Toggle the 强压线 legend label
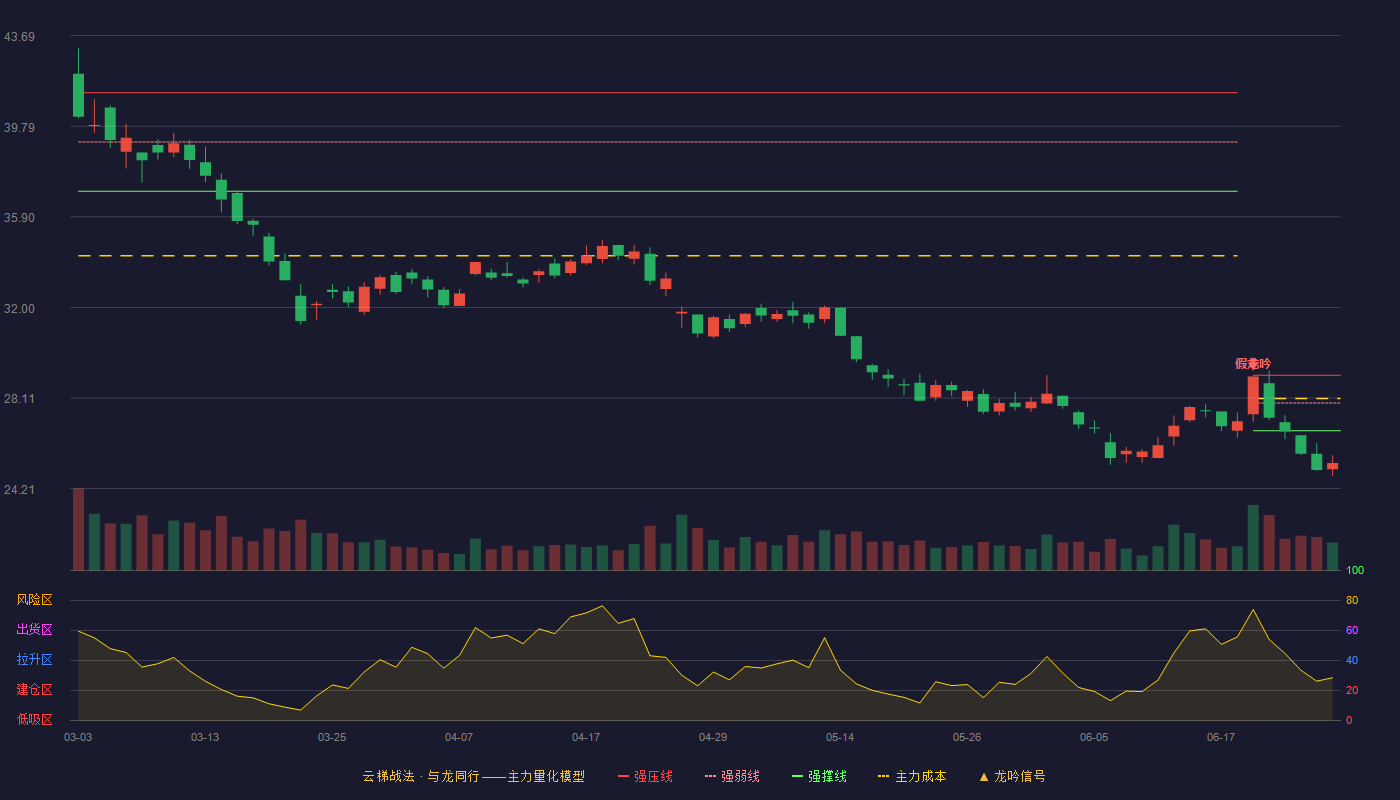Screen dimensions: 1400x800 pos(653,776)
